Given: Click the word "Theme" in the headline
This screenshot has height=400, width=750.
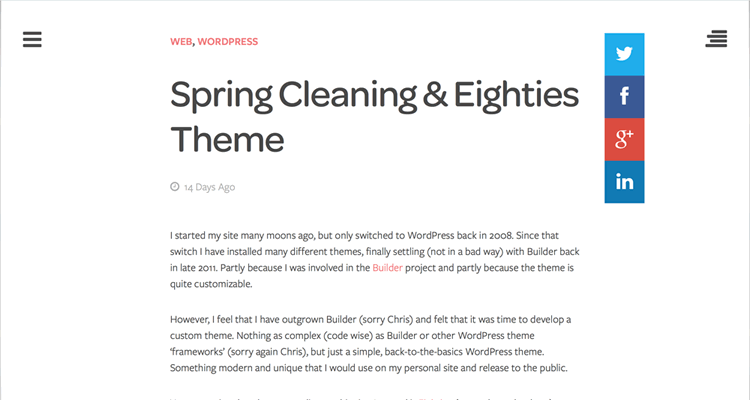Looking at the screenshot, I should pyautogui.click(x=227, y=138).
